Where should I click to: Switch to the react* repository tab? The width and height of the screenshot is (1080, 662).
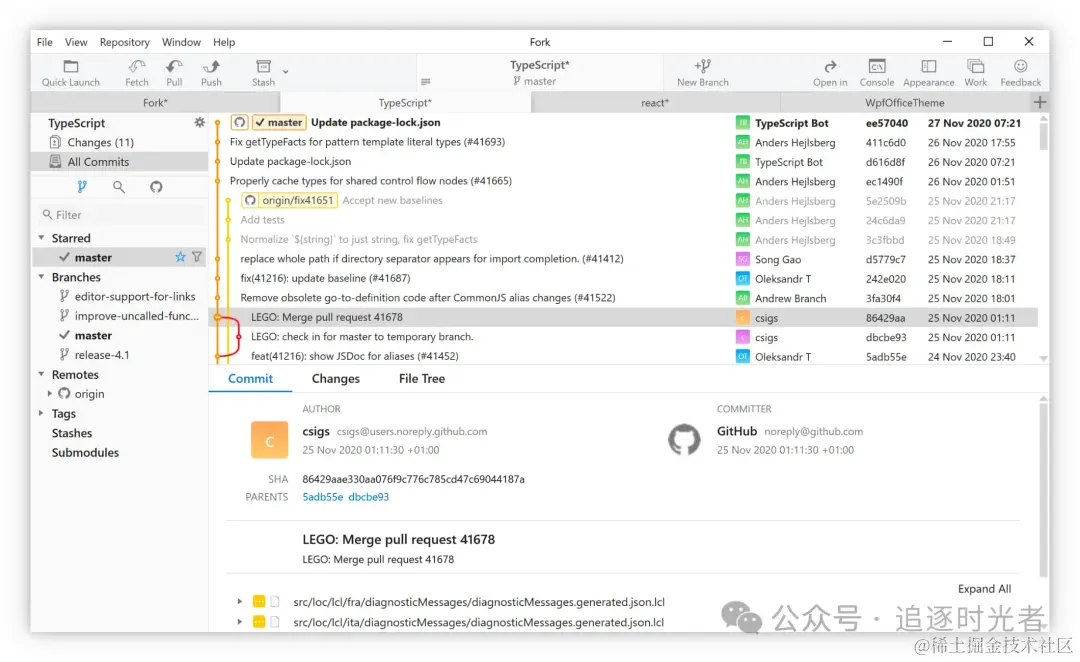tap(655, 103)
